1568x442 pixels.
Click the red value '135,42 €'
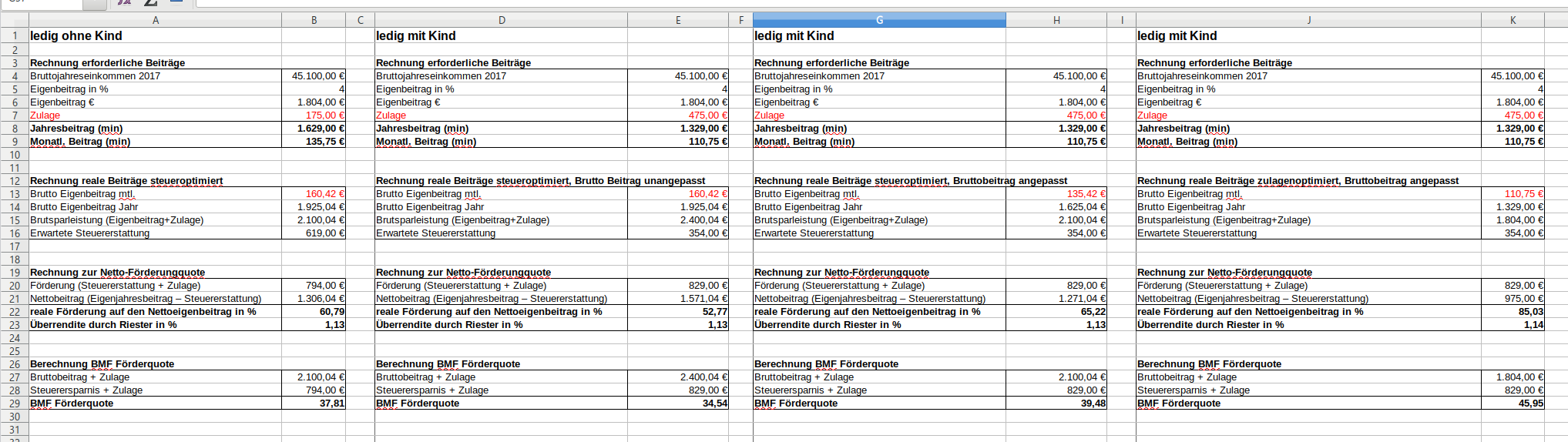pos(1086,194)
